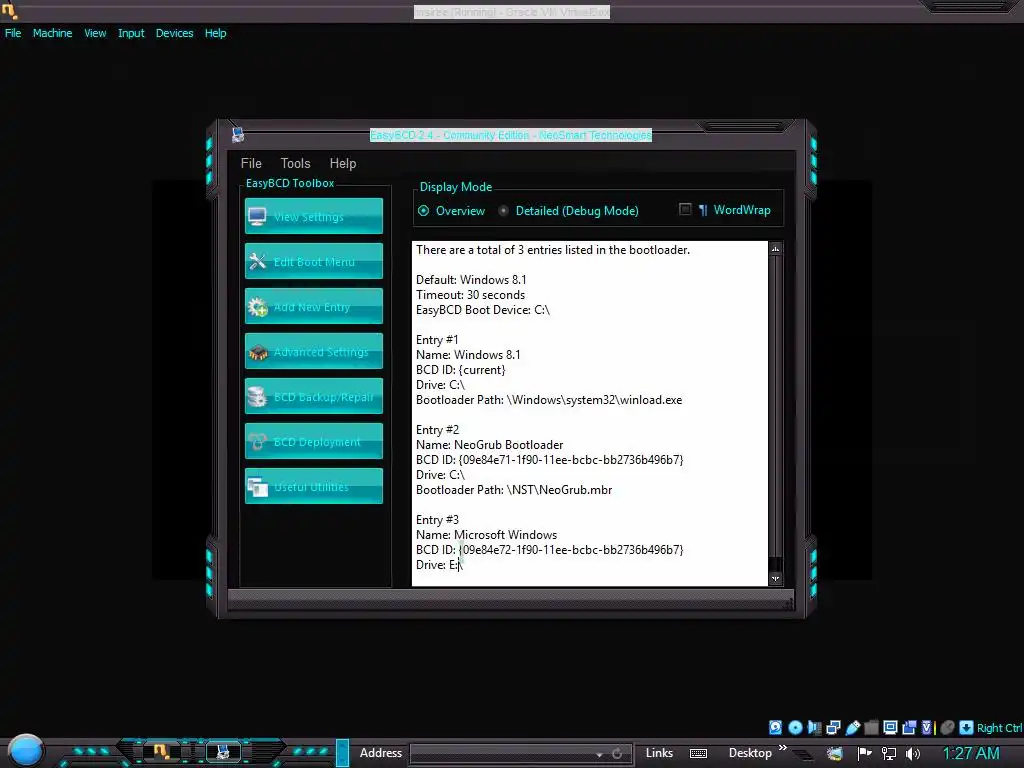The image size is (1024, 768).
Task: Click inside the taskbar Address input field
Action: click(x=502, y=754)
